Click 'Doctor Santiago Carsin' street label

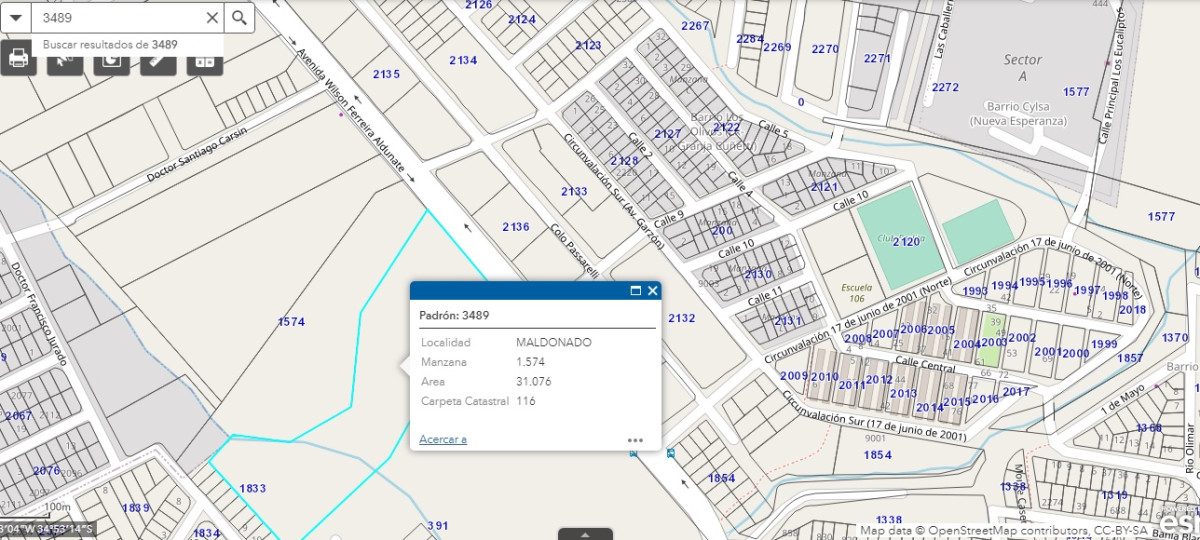[x=196, y=153]
